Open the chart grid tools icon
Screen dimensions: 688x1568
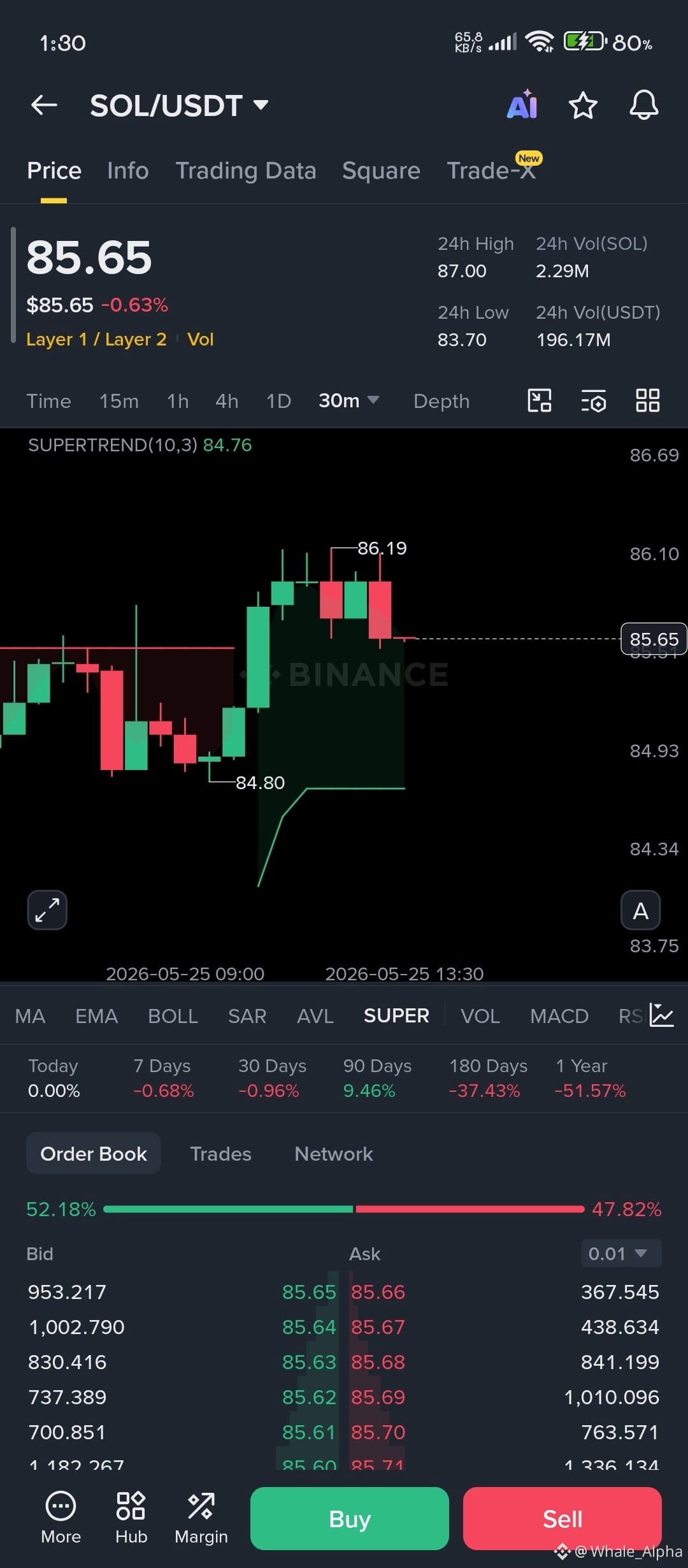click(648, 401)
